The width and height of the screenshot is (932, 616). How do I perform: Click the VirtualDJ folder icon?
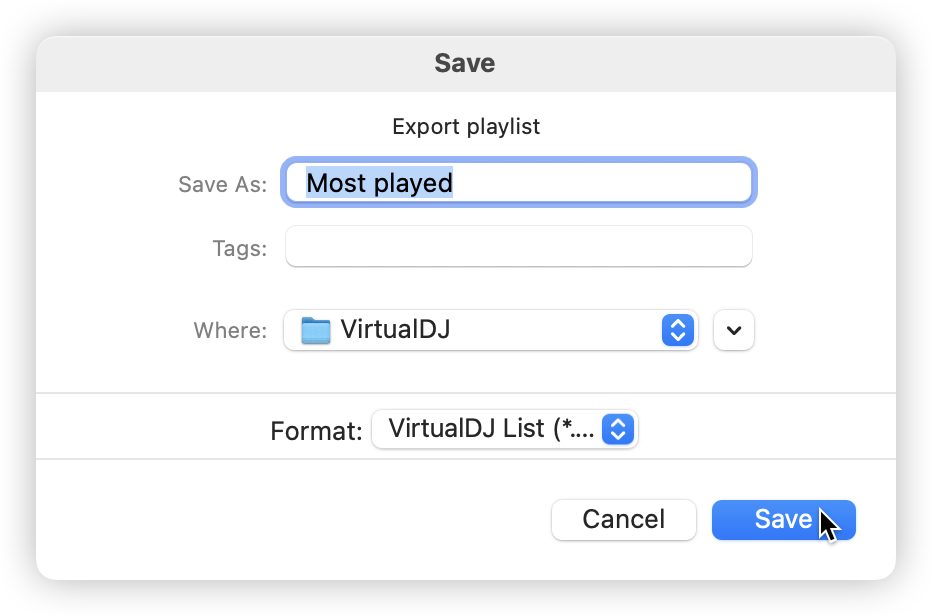click(x=316, y=330)
